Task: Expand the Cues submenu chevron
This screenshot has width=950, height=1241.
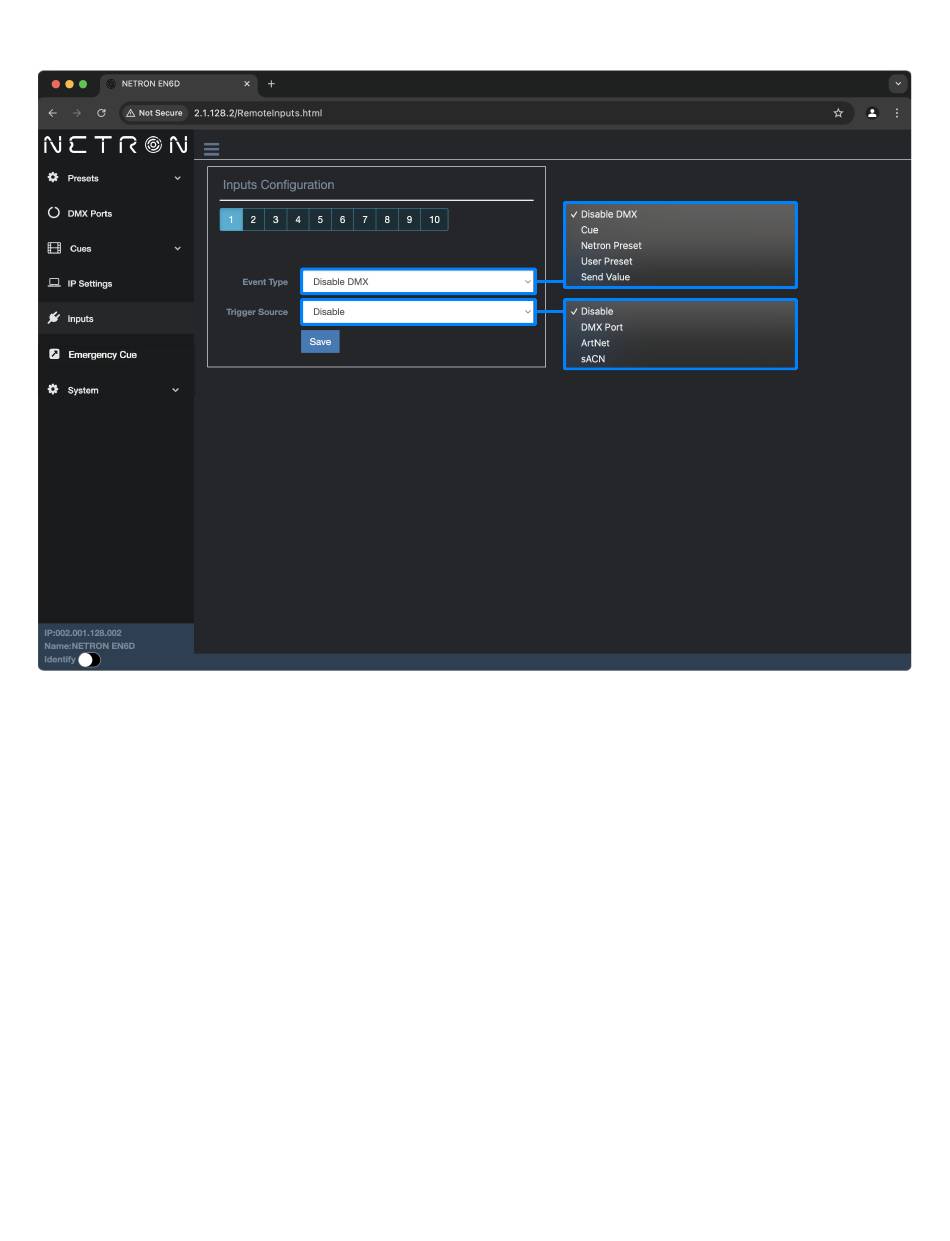Action: [178, 248]
